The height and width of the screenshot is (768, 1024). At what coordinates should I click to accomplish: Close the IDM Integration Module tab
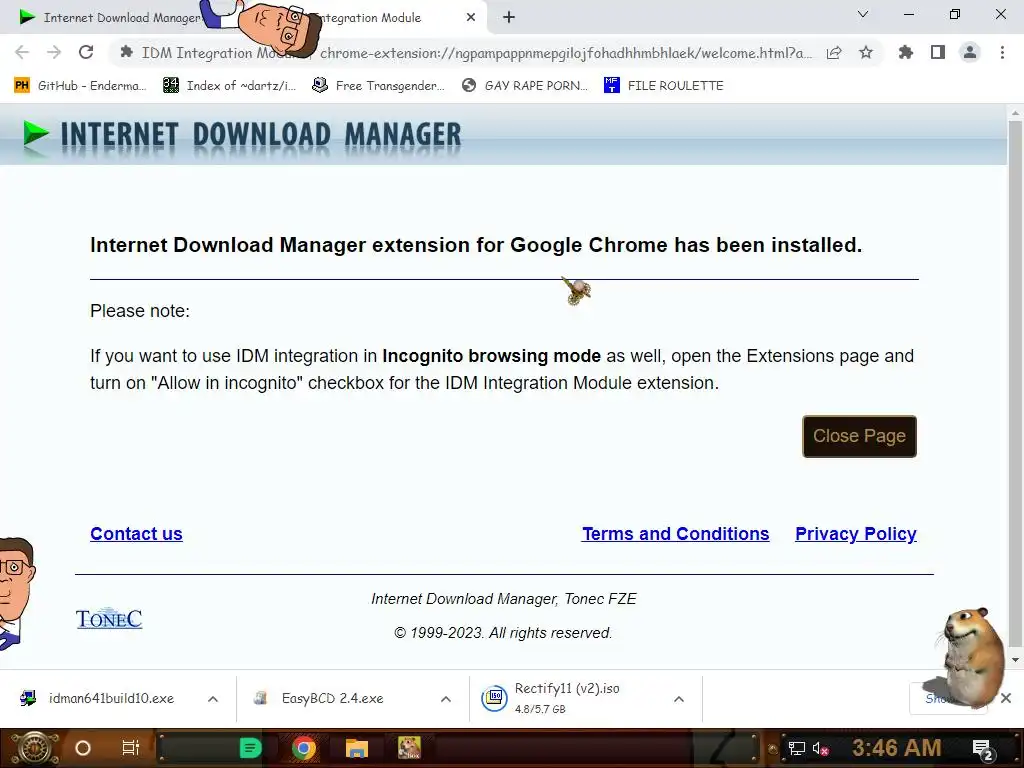tap(471, 17)
